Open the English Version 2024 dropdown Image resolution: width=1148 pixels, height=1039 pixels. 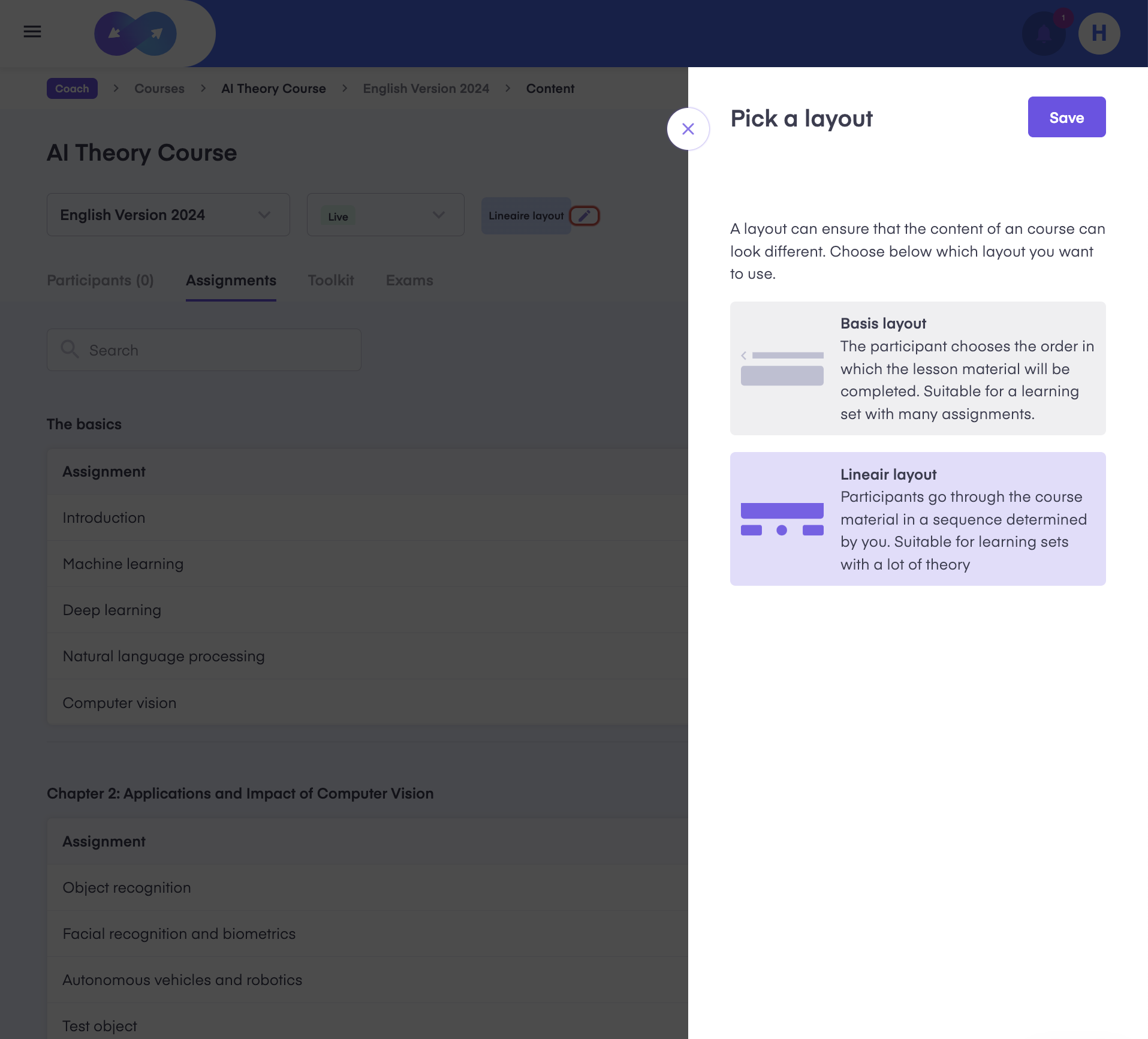click(x=168, y=215)
